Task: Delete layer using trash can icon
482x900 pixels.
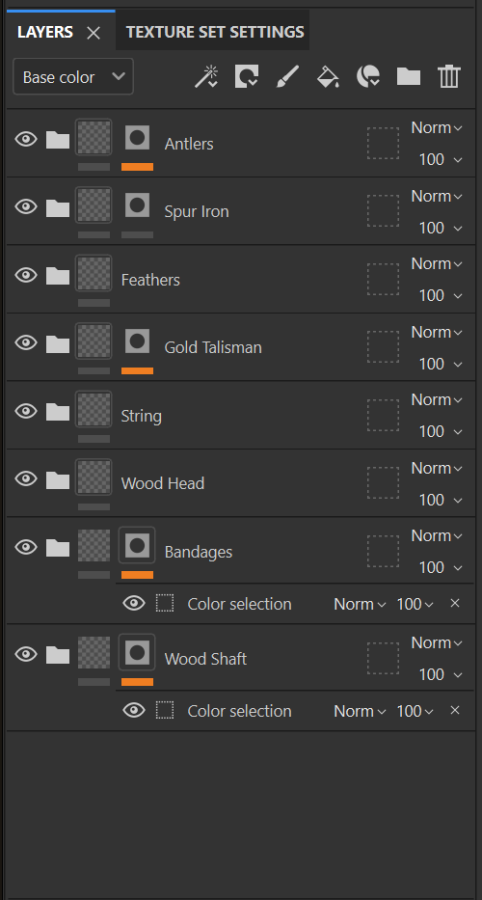Action: (x=449, y=76)
